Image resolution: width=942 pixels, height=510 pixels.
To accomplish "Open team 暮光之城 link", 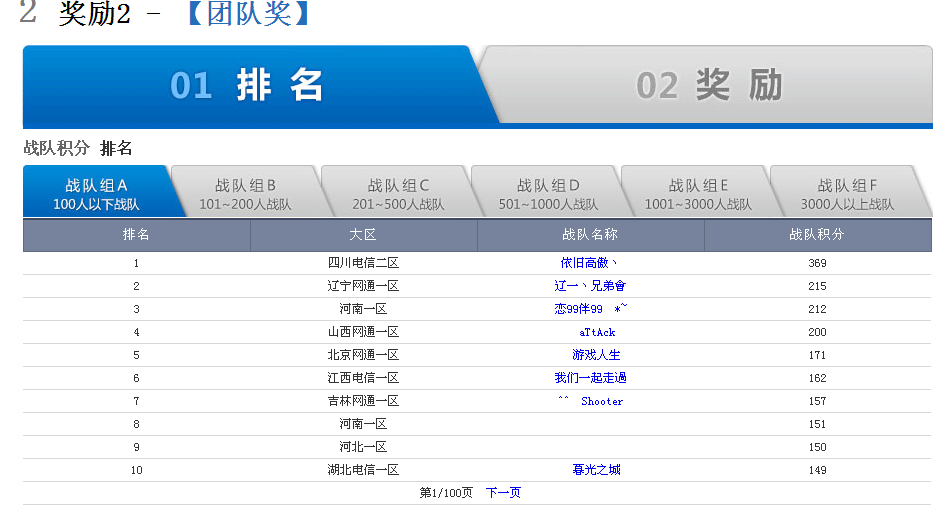I will 596,470.
